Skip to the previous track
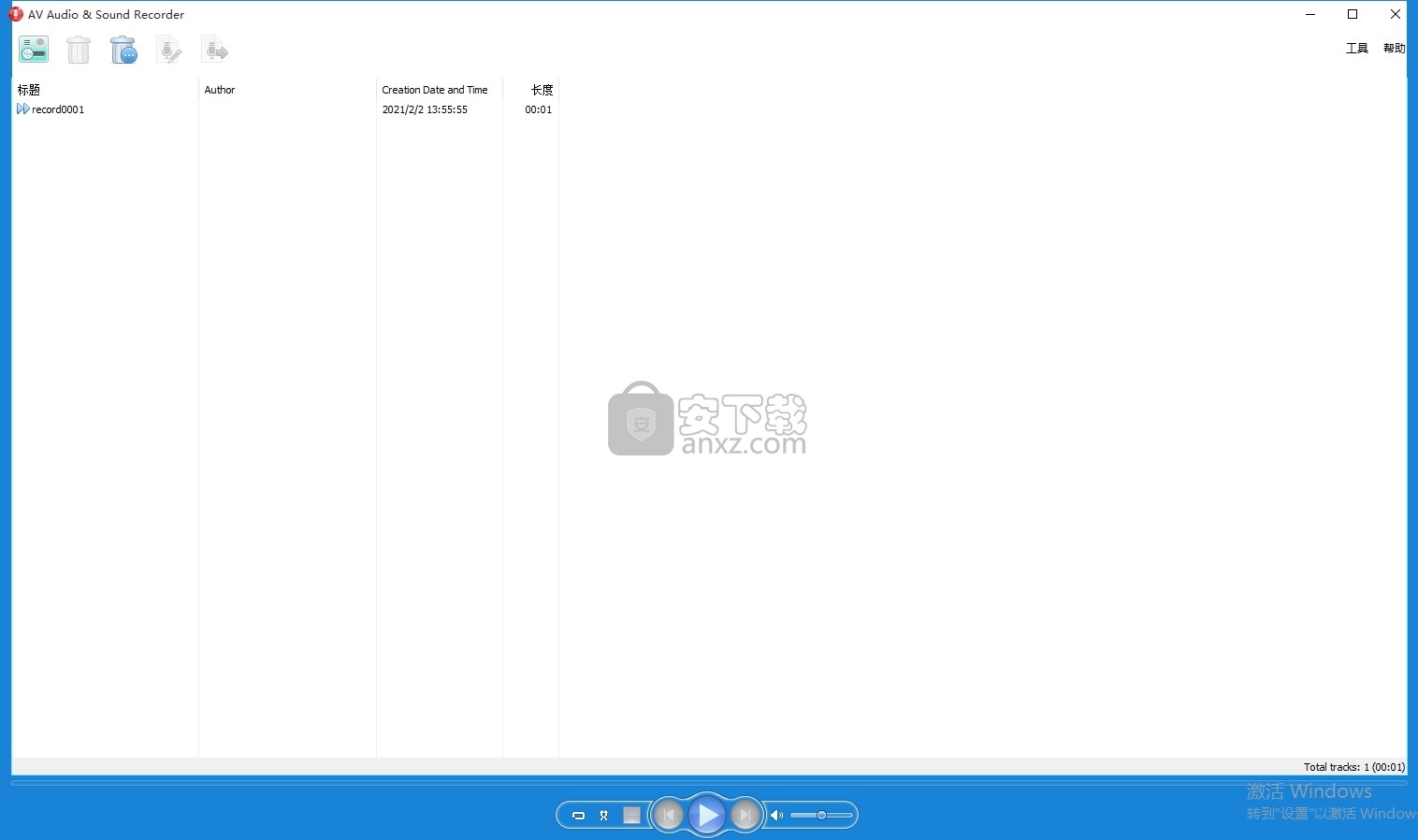This screenshot has width=1418, height=840. click(668, 816)
